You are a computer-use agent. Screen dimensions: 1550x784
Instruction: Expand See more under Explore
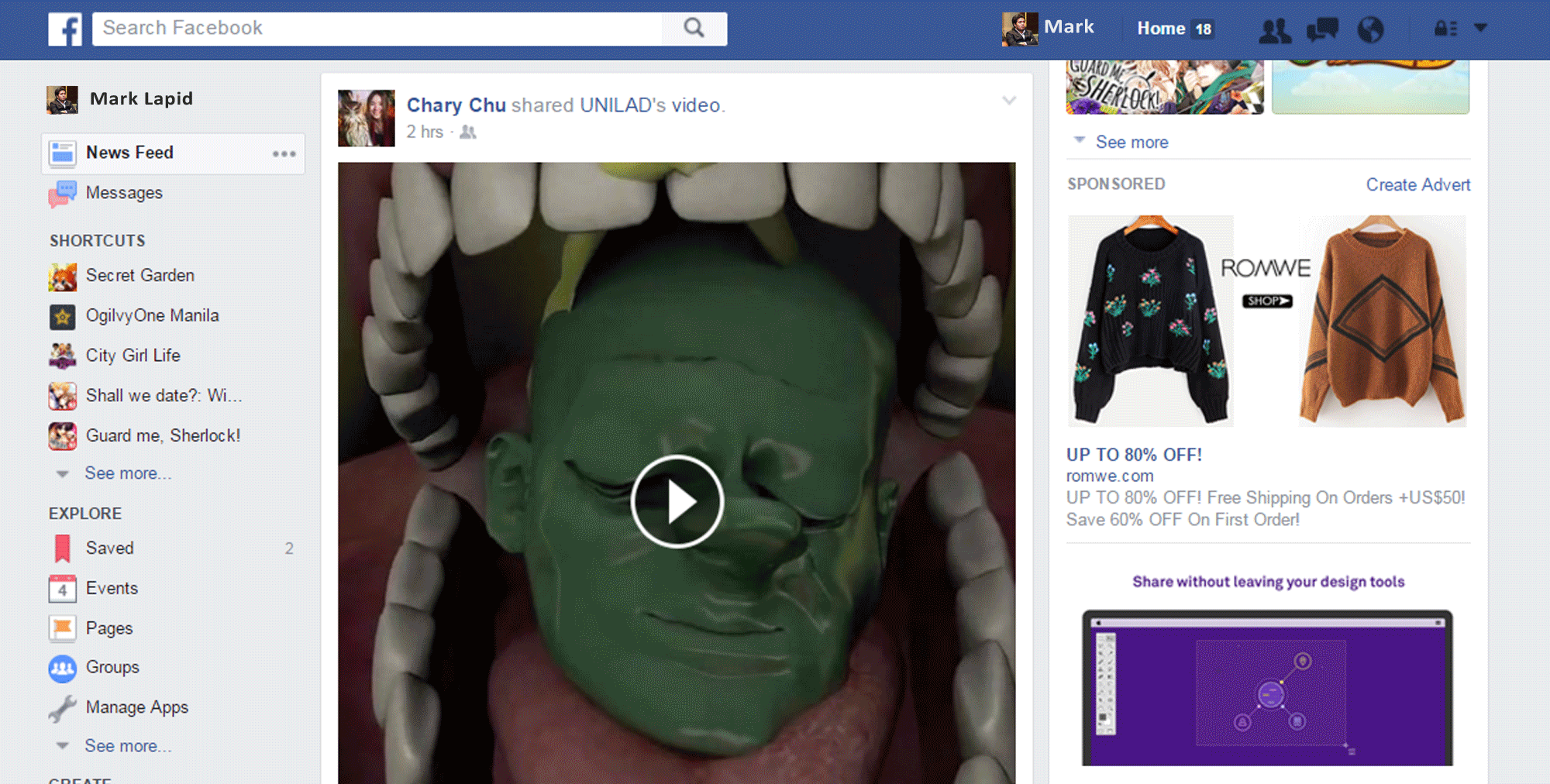tap(127, 746)
